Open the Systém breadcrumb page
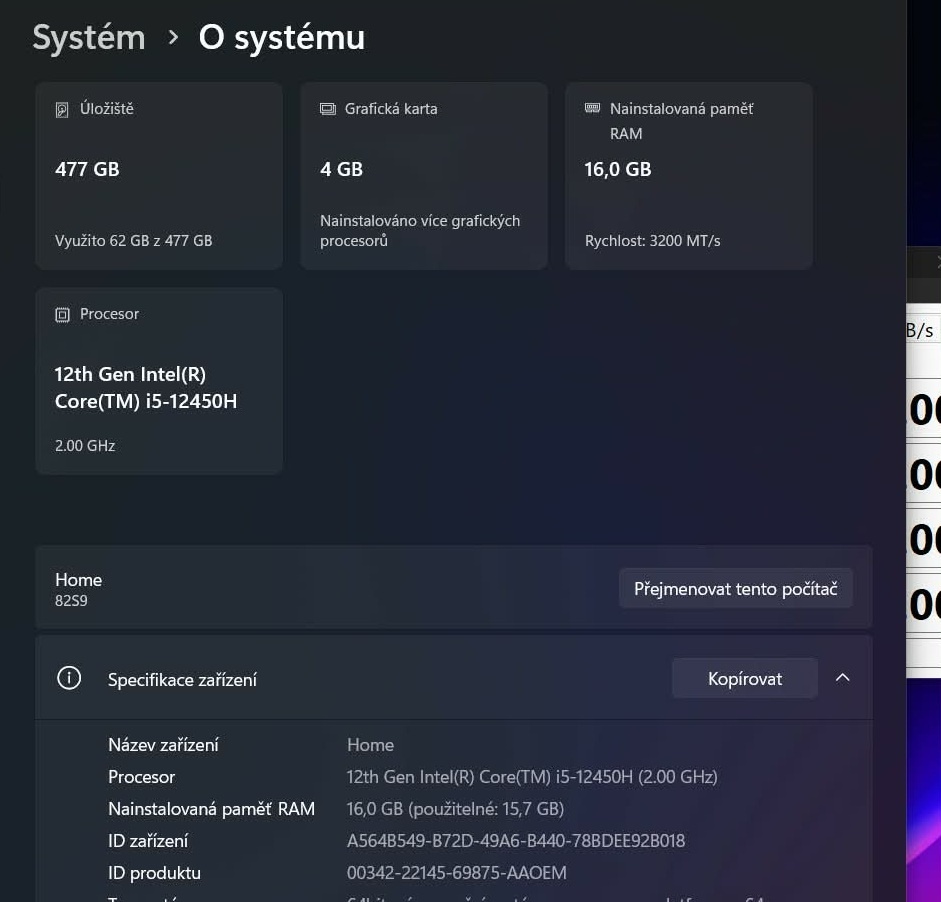The width and height of the screenshot is (941, 902). pyautogui.click(x=88, y=37)
